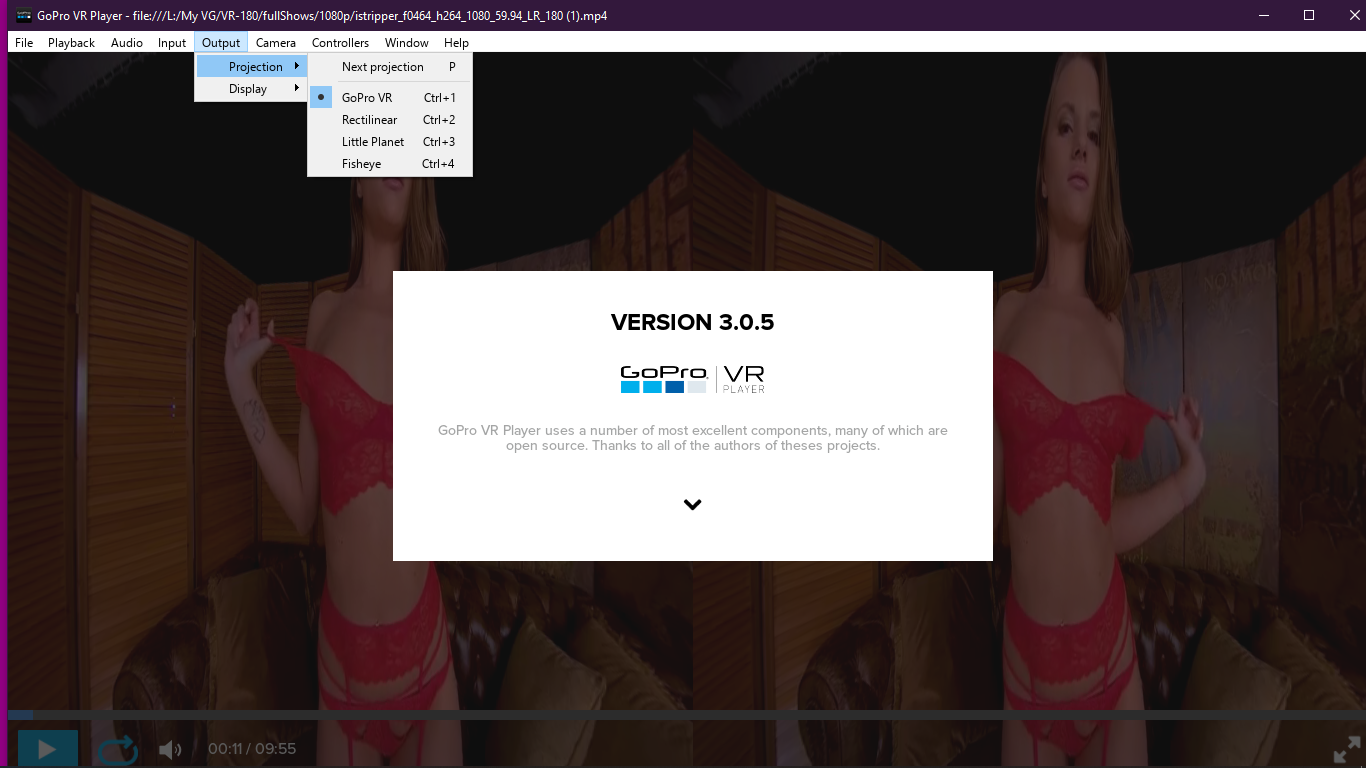Click the VERSION 3.0.5 heading

coord(692,322)
